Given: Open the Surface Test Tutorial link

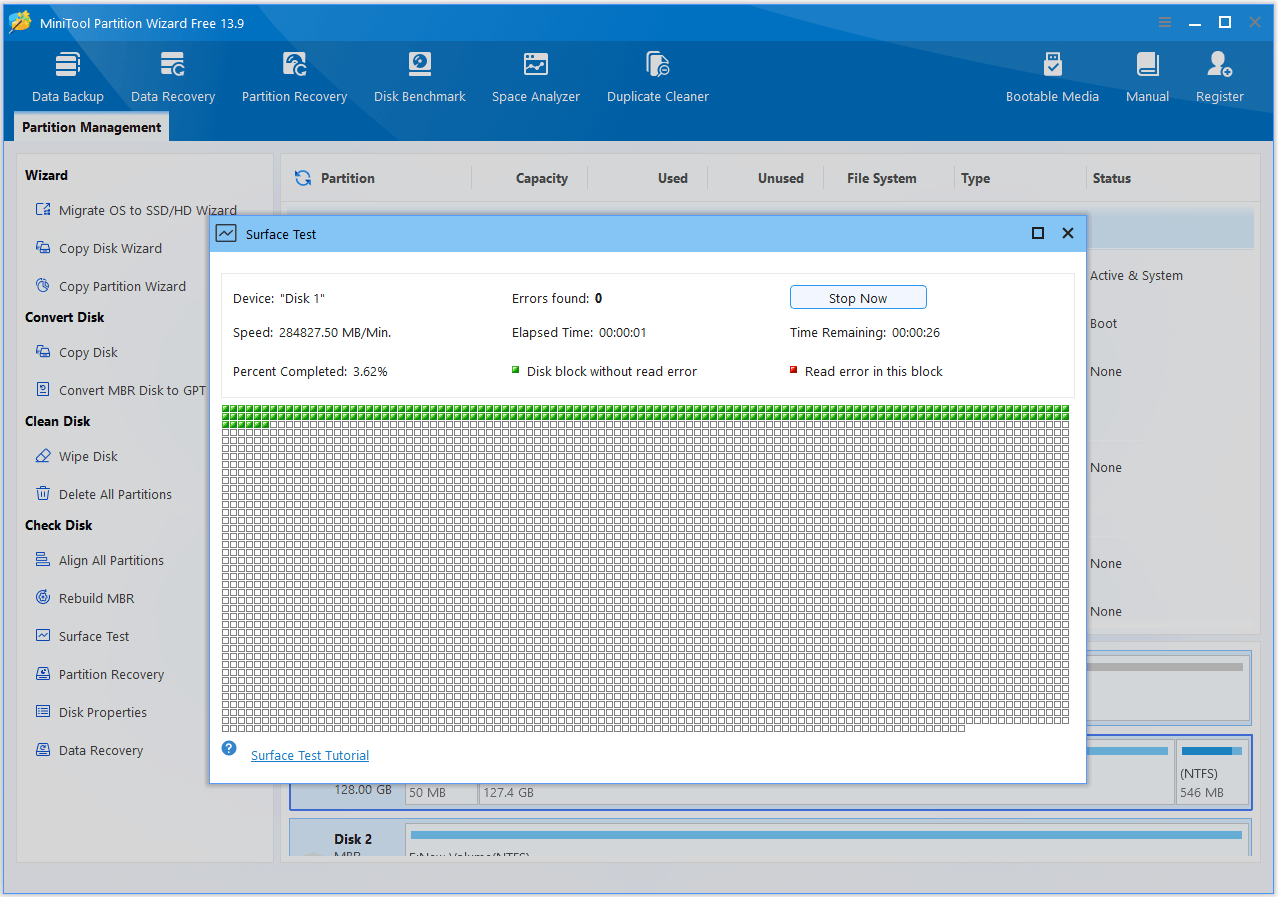Looking at the screenshot, I should (310, 756).
